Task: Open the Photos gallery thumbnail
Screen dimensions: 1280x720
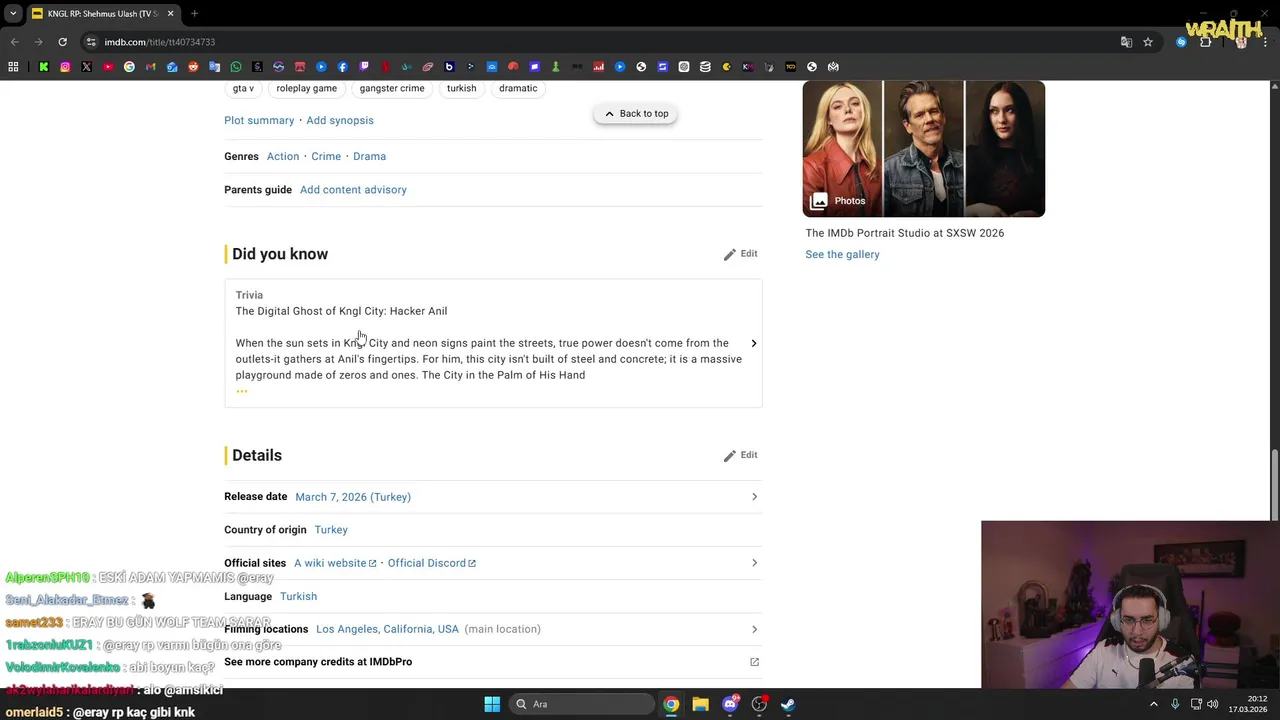Action: point(924,149)
